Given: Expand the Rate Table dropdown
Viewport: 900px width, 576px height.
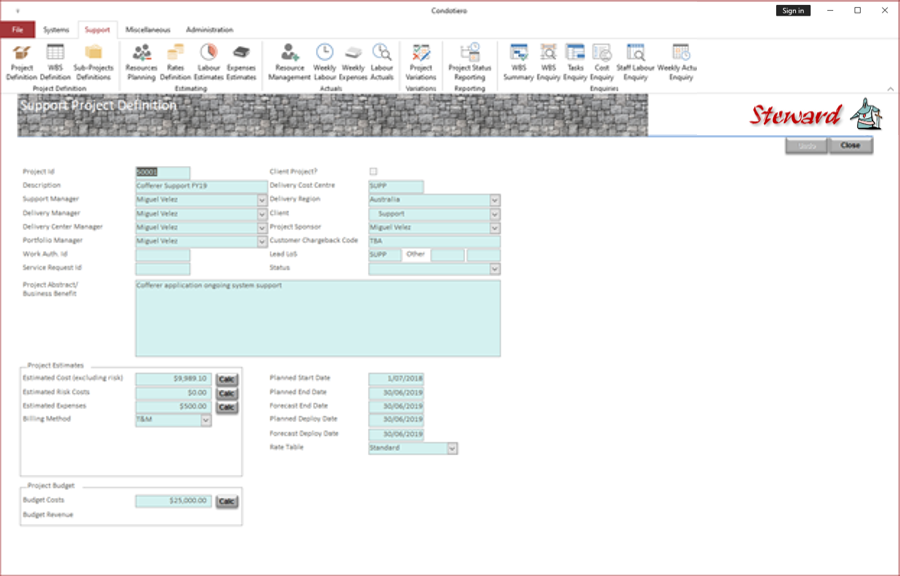Looking at the screenshot, I should click(x=452, y=448).
